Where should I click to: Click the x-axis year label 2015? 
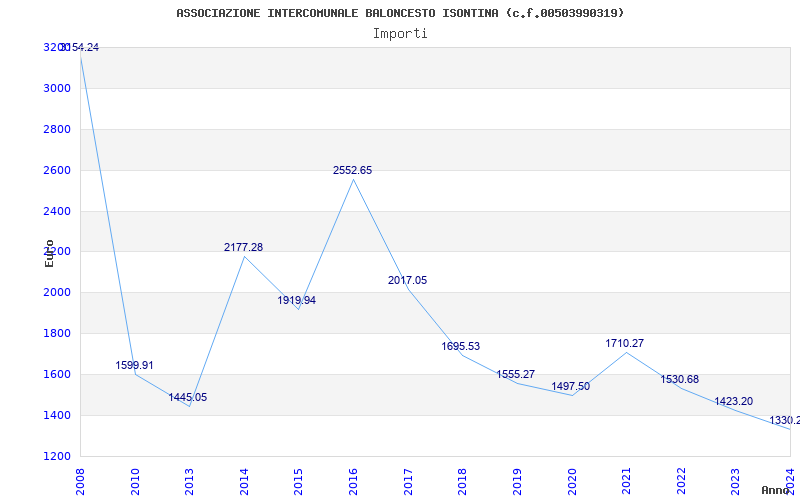click(x=299, y=482)
